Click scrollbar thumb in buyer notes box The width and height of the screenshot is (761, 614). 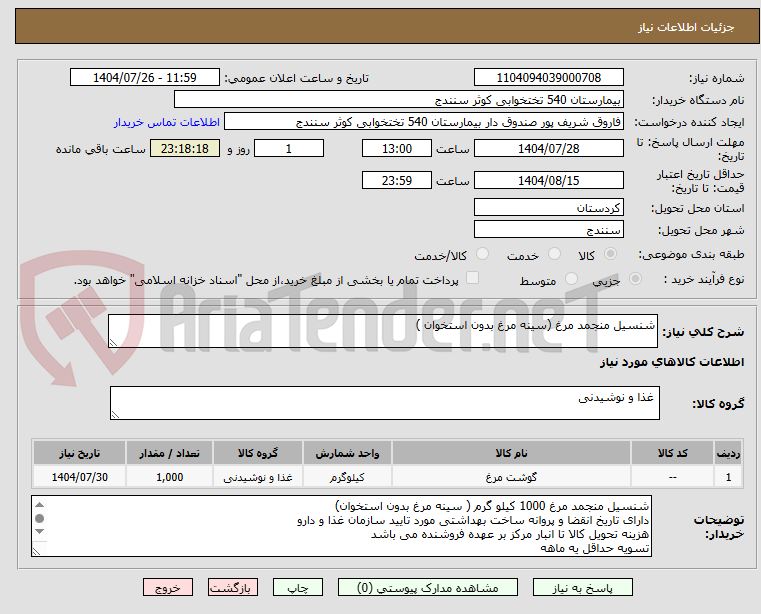[x=40, y=518]
